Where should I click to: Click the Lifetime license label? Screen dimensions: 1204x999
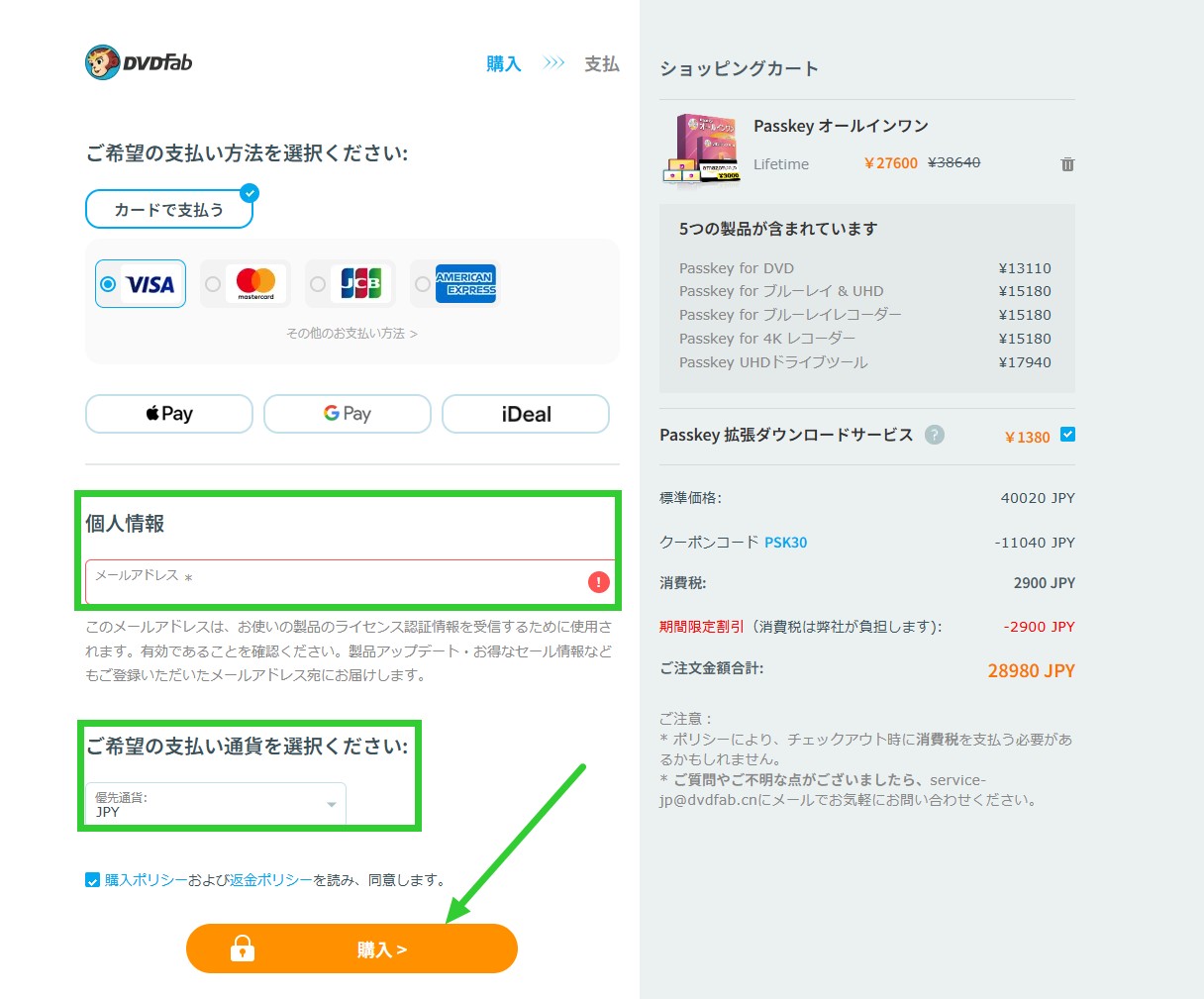coord(781,164)
